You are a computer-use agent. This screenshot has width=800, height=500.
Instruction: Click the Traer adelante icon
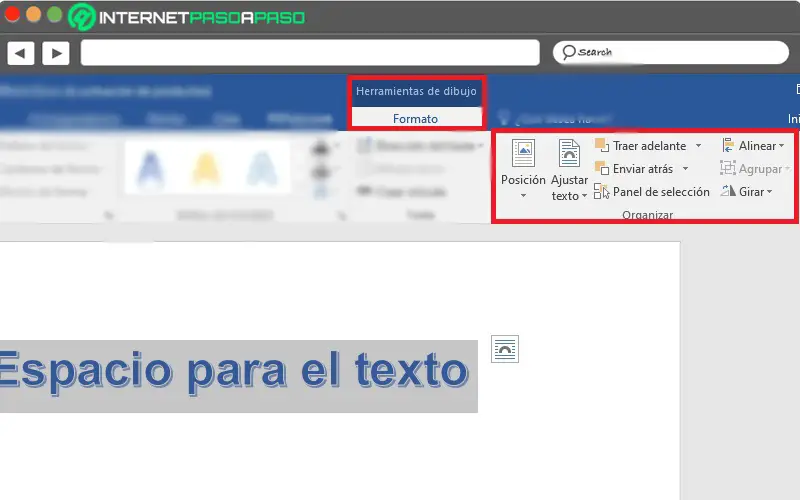pos(602,145)
